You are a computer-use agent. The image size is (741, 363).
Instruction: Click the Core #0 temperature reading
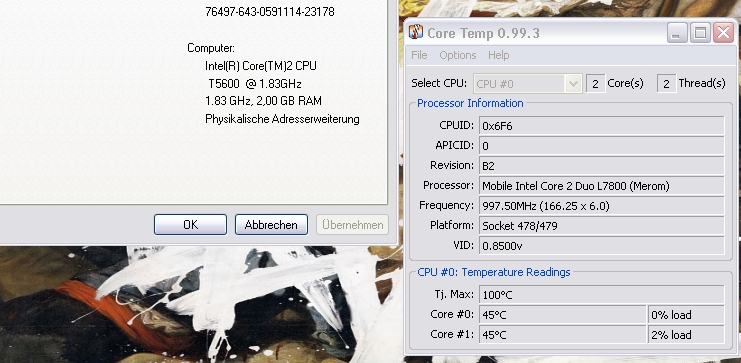562,315
